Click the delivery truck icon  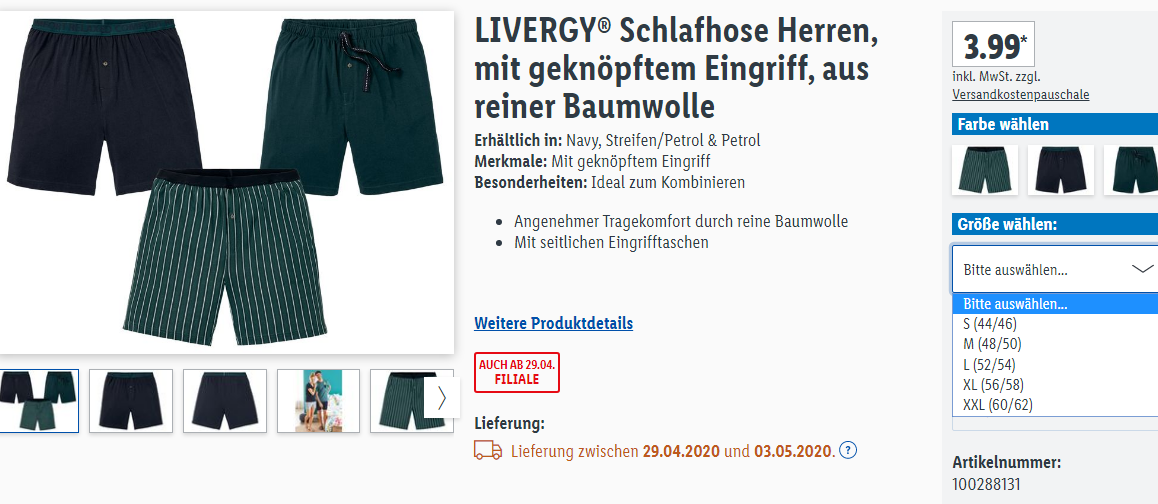pos(487,450)
